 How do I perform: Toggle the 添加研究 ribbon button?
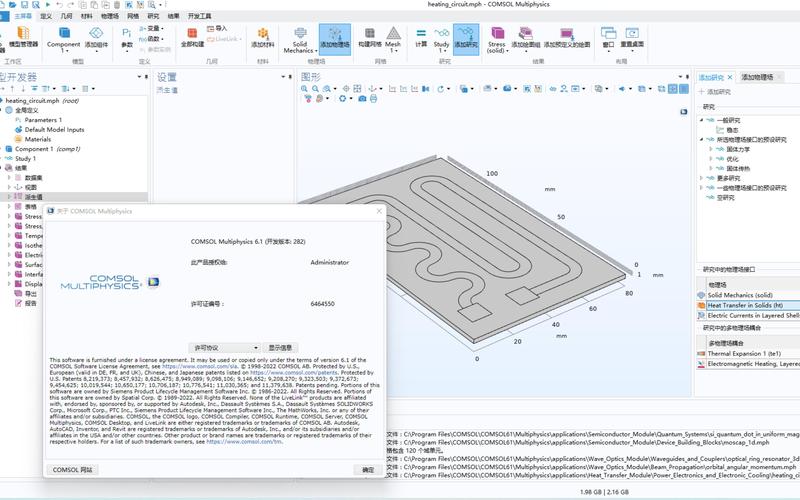pyautogui.click(x=466, y=39)
